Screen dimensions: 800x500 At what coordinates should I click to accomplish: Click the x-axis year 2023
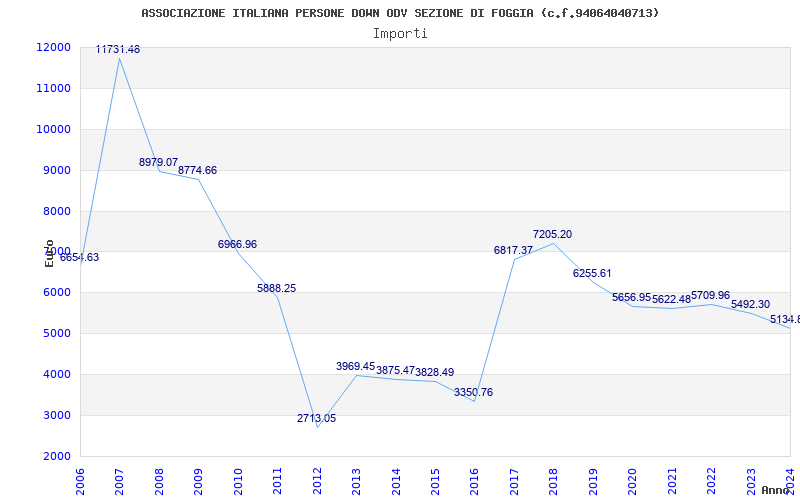point(751,481)
